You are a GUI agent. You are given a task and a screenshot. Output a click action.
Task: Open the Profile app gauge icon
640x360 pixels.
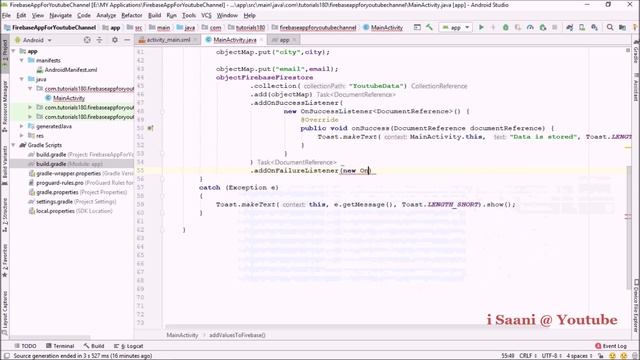pyautogui.click(x=530, y=27)
